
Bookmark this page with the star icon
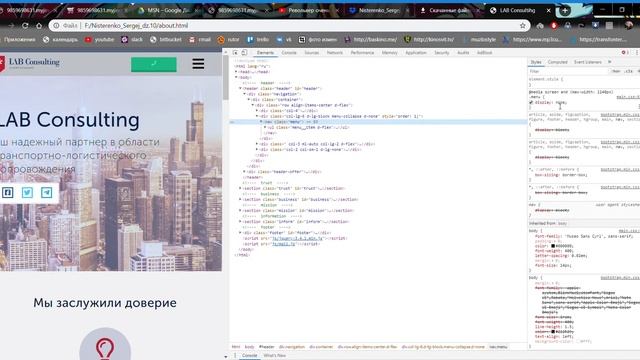pyautogui.click(x=522, y=26)
